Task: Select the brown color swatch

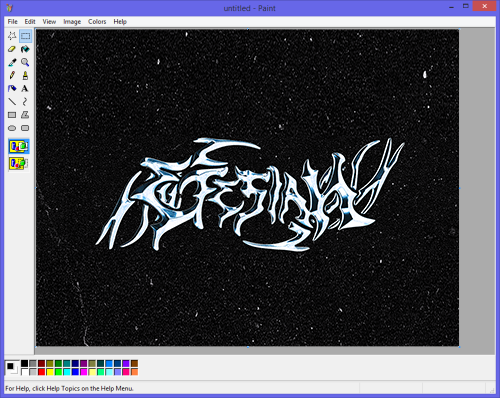Action: 134,363
